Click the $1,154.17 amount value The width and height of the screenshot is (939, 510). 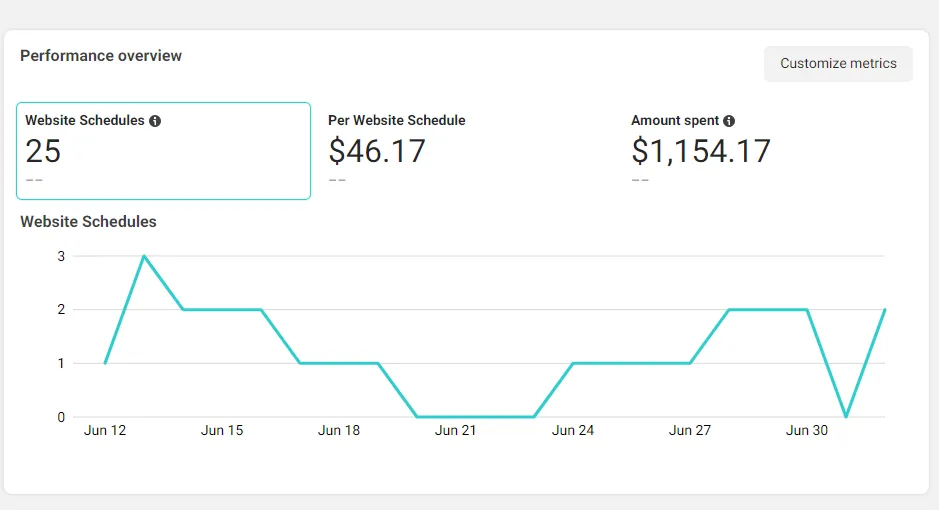point(701,151)
